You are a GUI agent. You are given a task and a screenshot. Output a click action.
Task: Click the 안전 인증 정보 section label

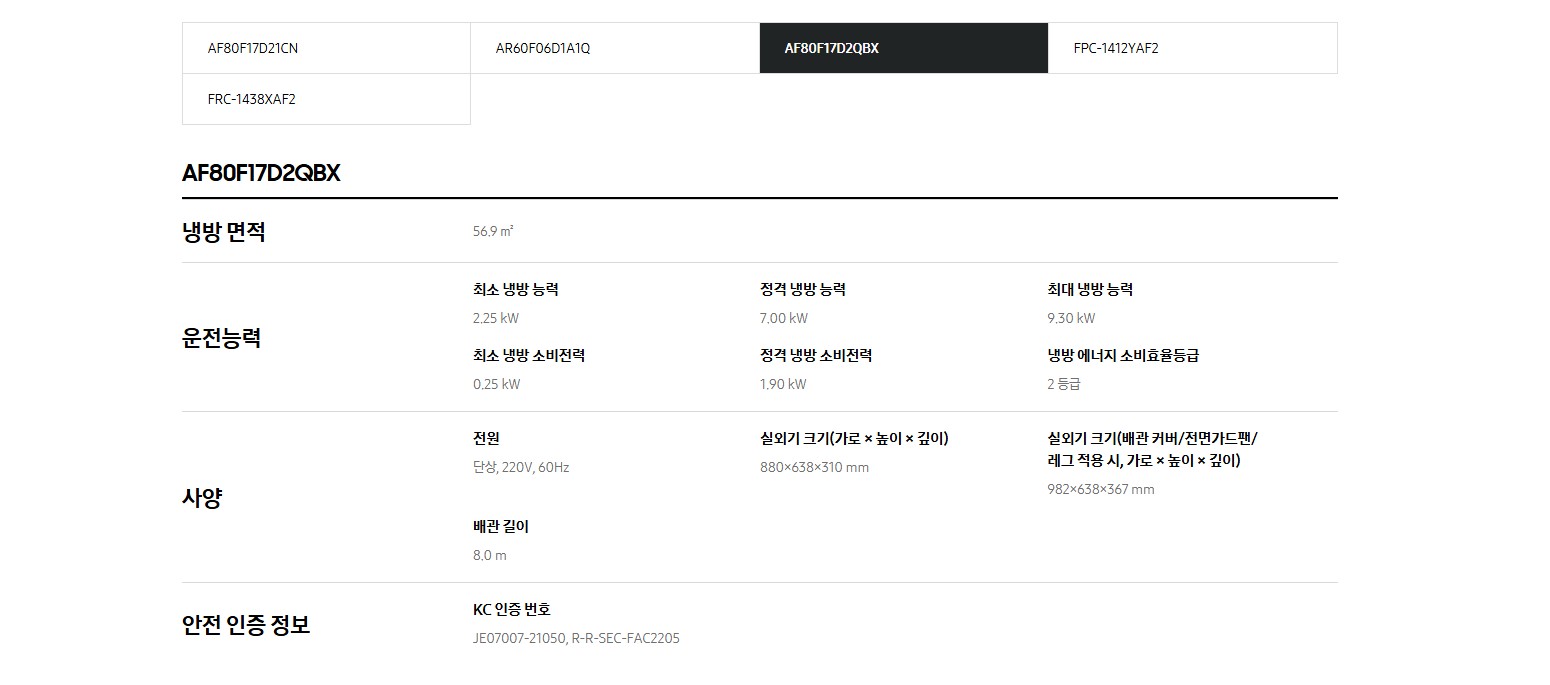tap(246, 625)
